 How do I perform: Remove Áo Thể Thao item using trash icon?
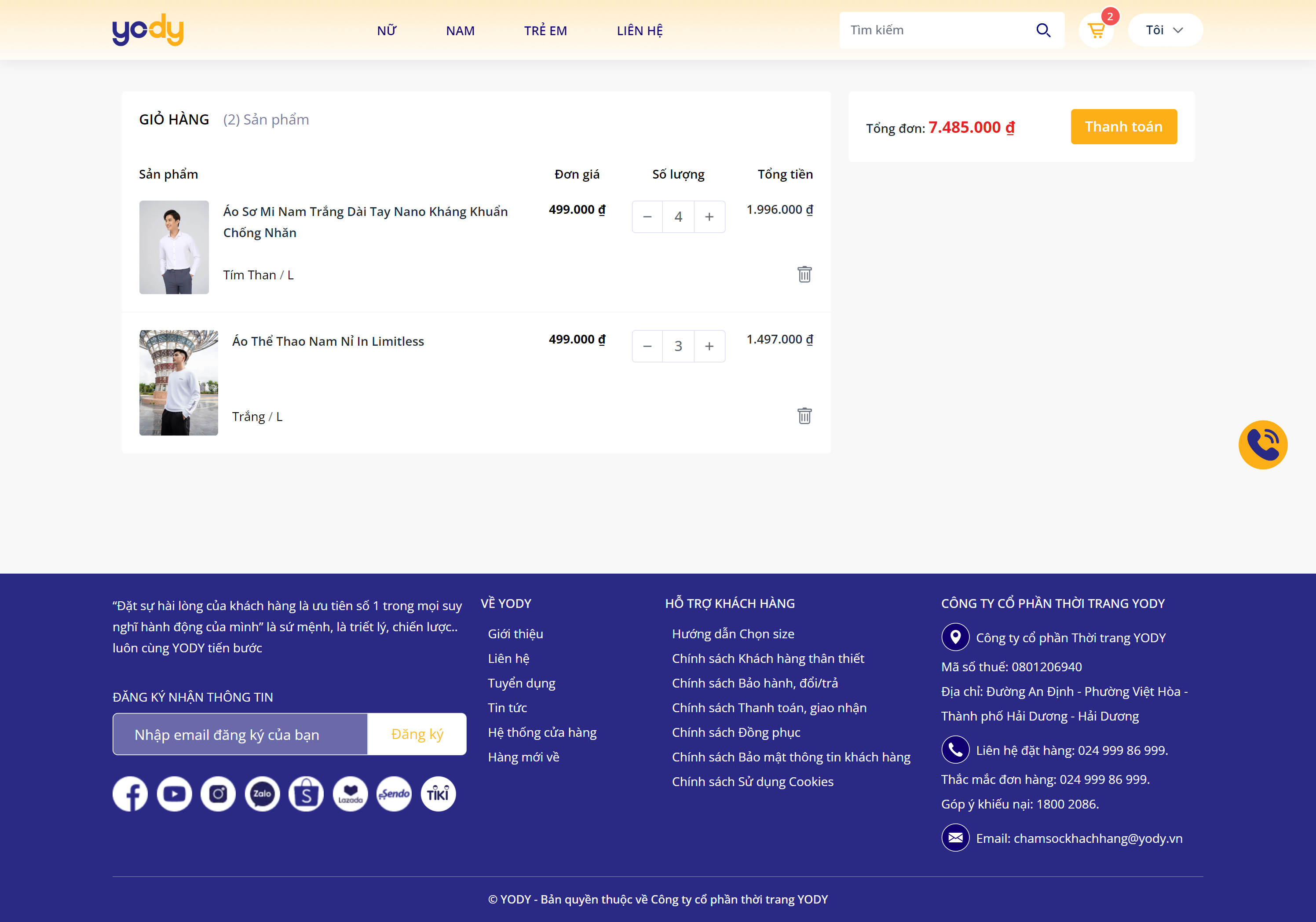pyautogui.click(x=804, y=416)
